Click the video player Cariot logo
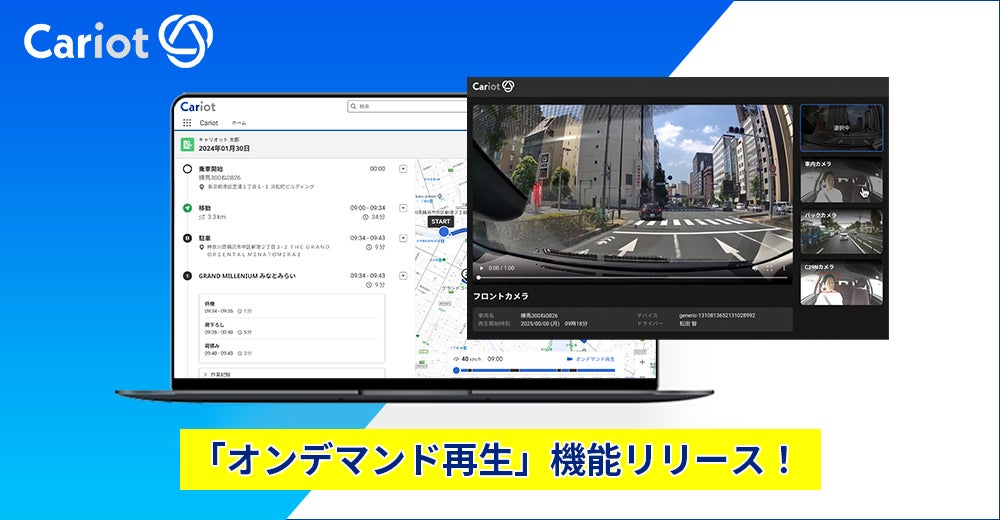1000x520 pixels. (493, 86)
